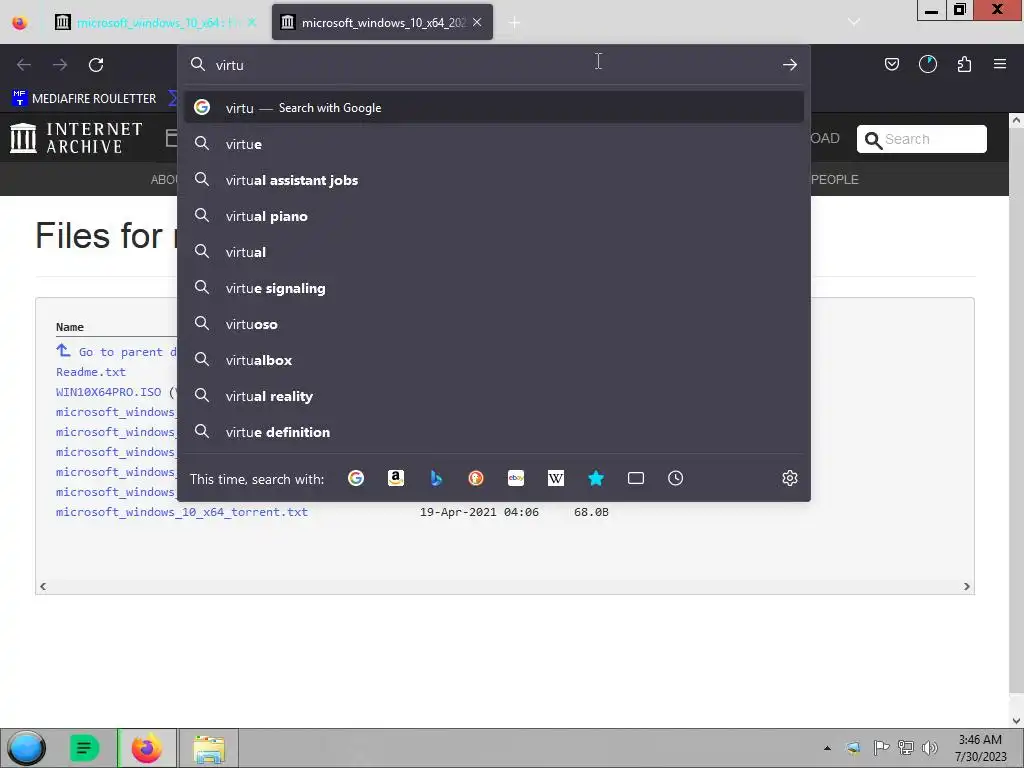Search open tabs using the tab icon
The height and width of the screenshot is (768, 1024).
(635, 478)
